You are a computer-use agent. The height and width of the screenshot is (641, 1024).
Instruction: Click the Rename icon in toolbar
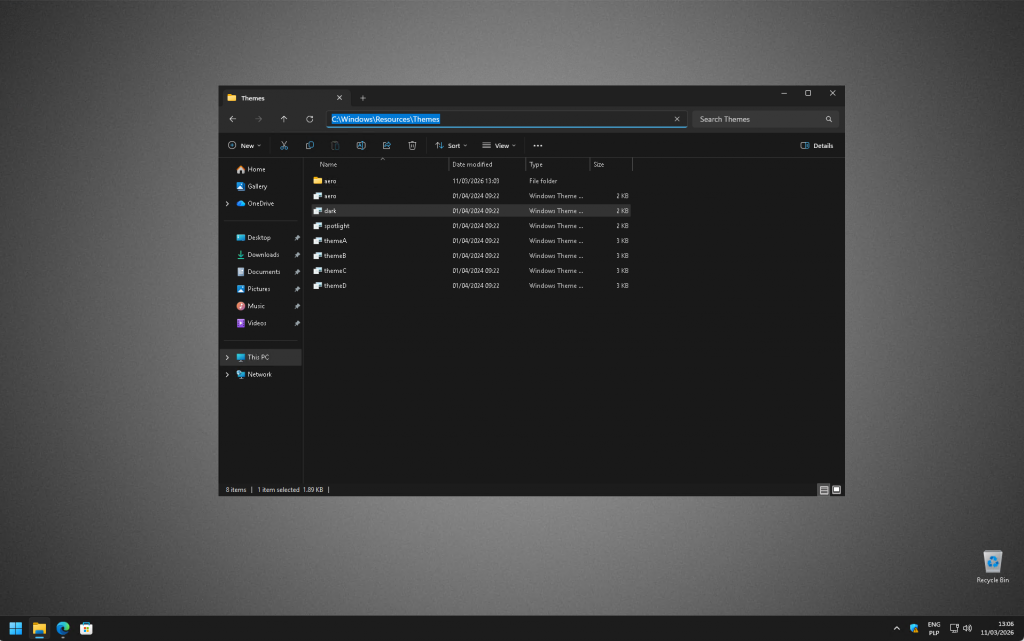click(x=361, y=145)
